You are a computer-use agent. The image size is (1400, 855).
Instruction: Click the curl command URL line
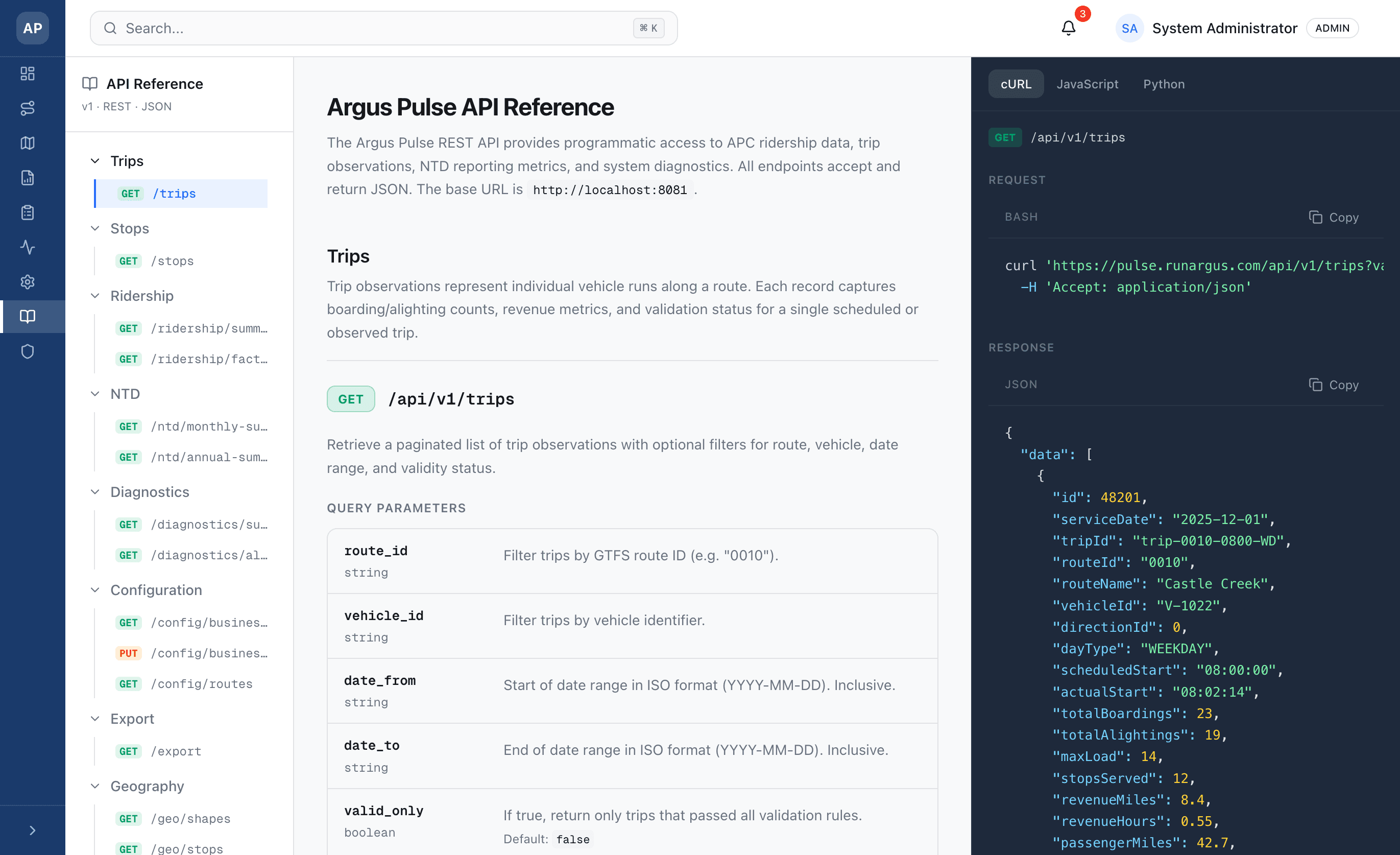[x=1194, y=266]
